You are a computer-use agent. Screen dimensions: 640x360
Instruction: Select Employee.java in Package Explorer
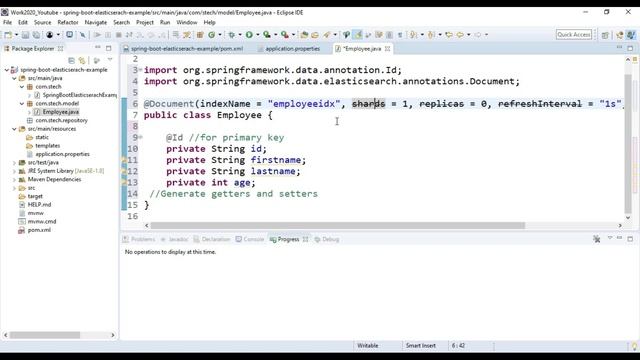click(60, 112)
